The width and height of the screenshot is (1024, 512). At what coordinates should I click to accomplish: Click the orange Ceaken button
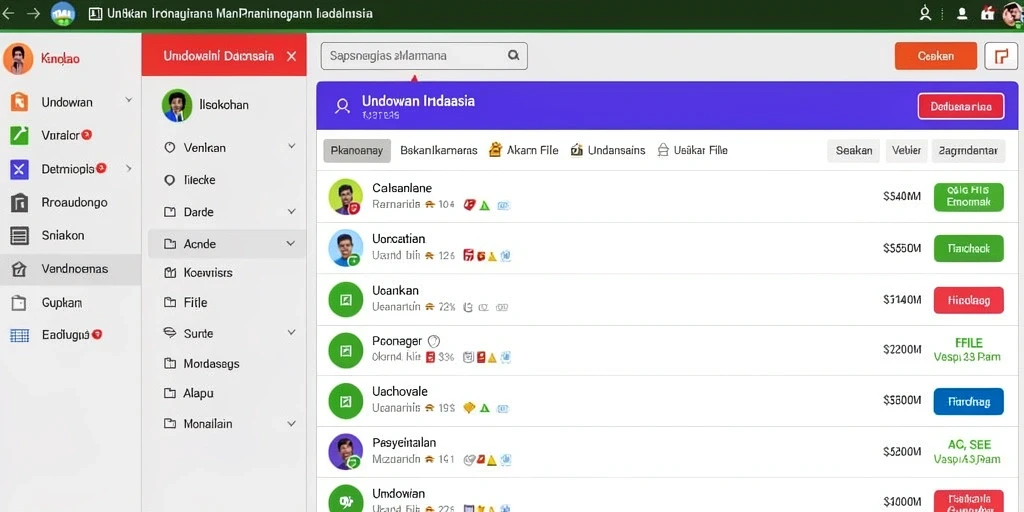click(935, 56)
